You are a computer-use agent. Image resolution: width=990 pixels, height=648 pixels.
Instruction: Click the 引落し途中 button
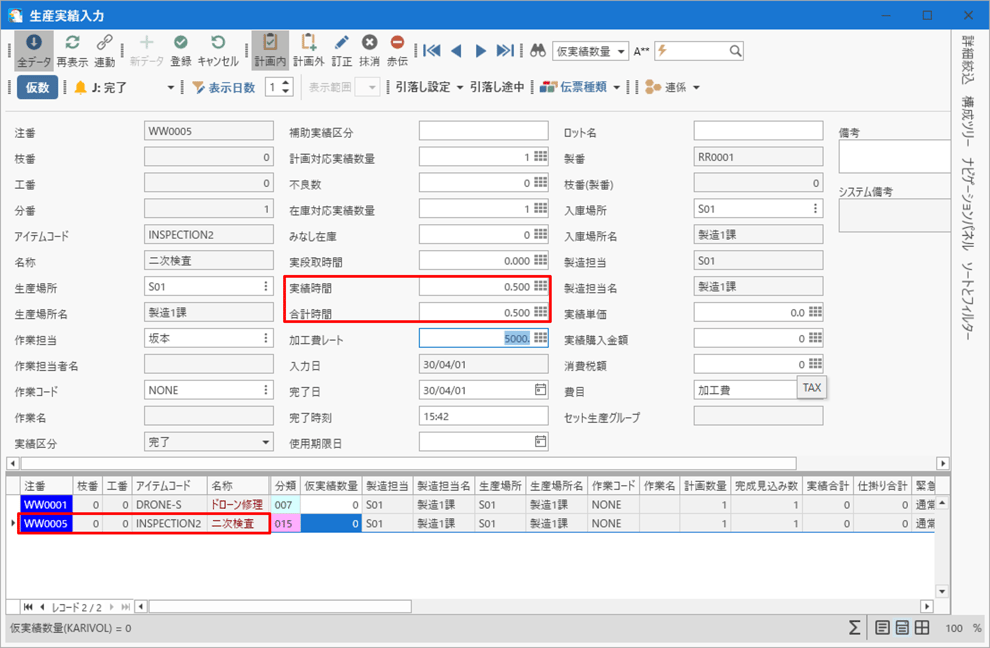tap(497, 87)
